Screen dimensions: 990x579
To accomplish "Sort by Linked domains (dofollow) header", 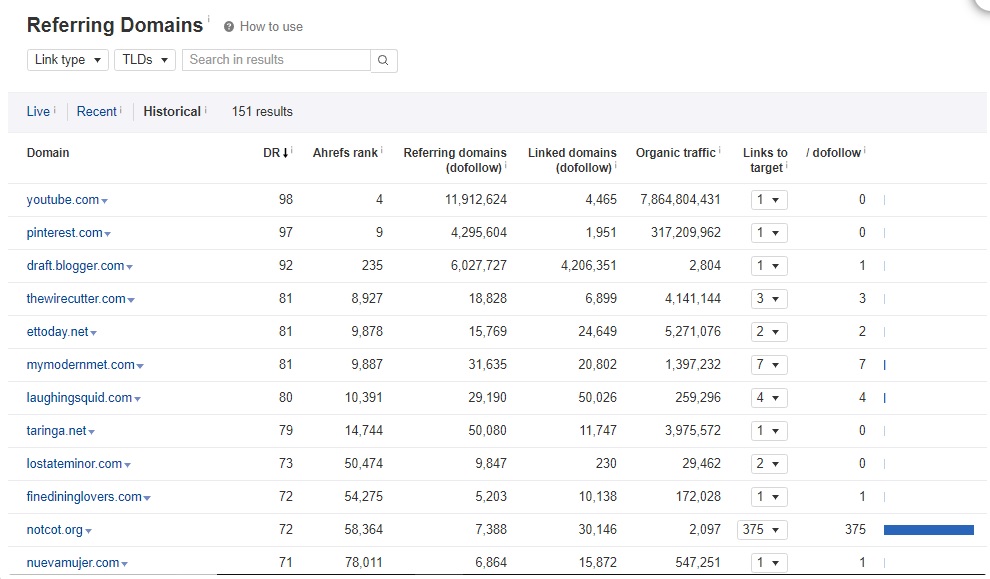I will click(x=572, y=160).
